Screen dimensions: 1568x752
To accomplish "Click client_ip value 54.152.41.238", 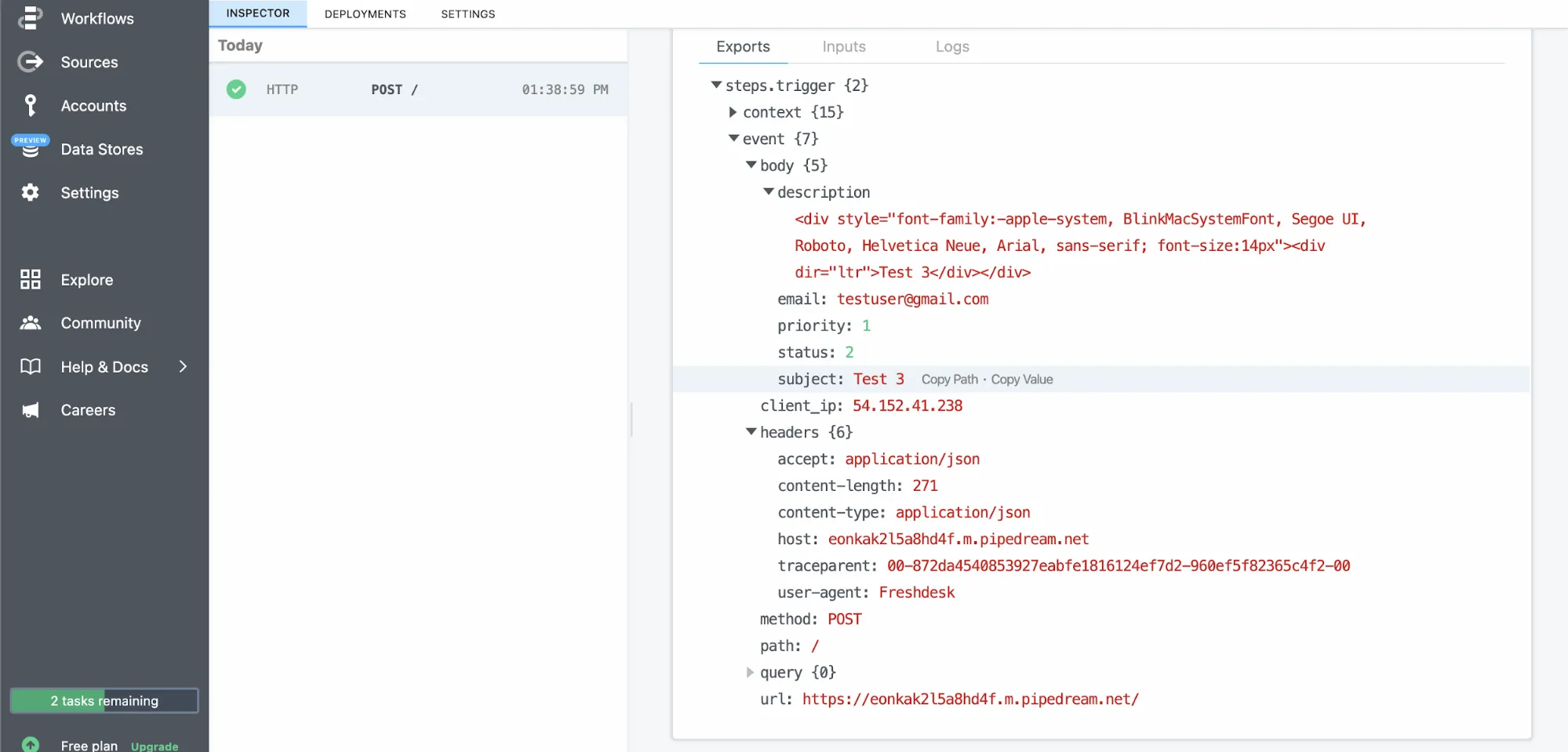I will 908,405.
